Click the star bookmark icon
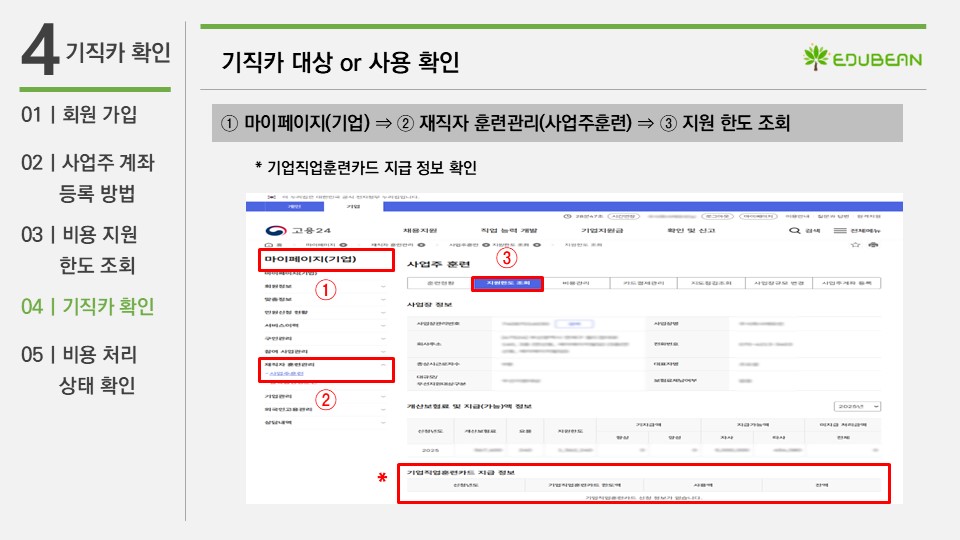 (854, 244)
